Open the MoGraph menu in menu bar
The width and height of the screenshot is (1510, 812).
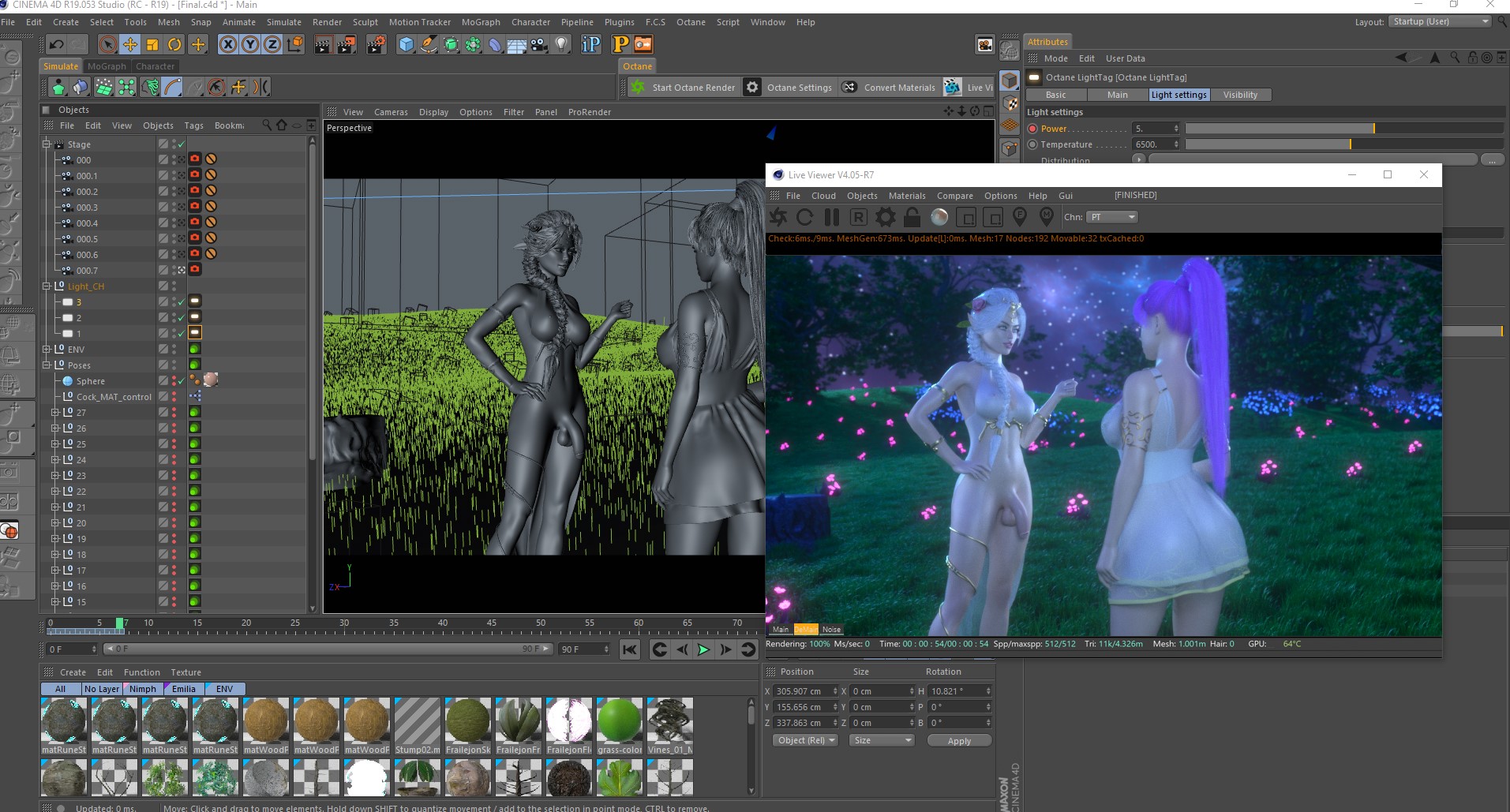point(481,22)
